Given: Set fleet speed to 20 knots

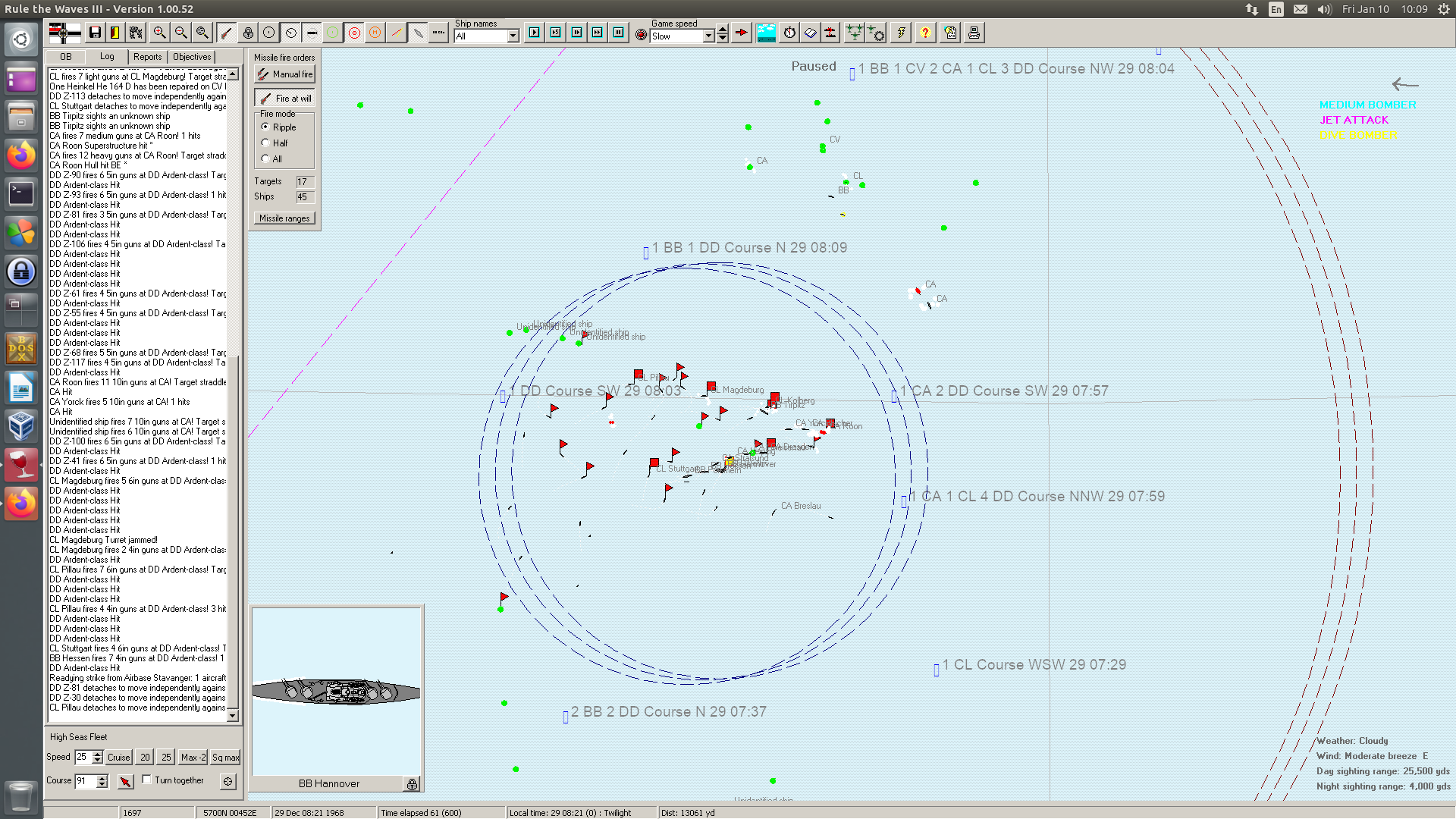Looking at the screenshot, I should [x=145, y=757].
